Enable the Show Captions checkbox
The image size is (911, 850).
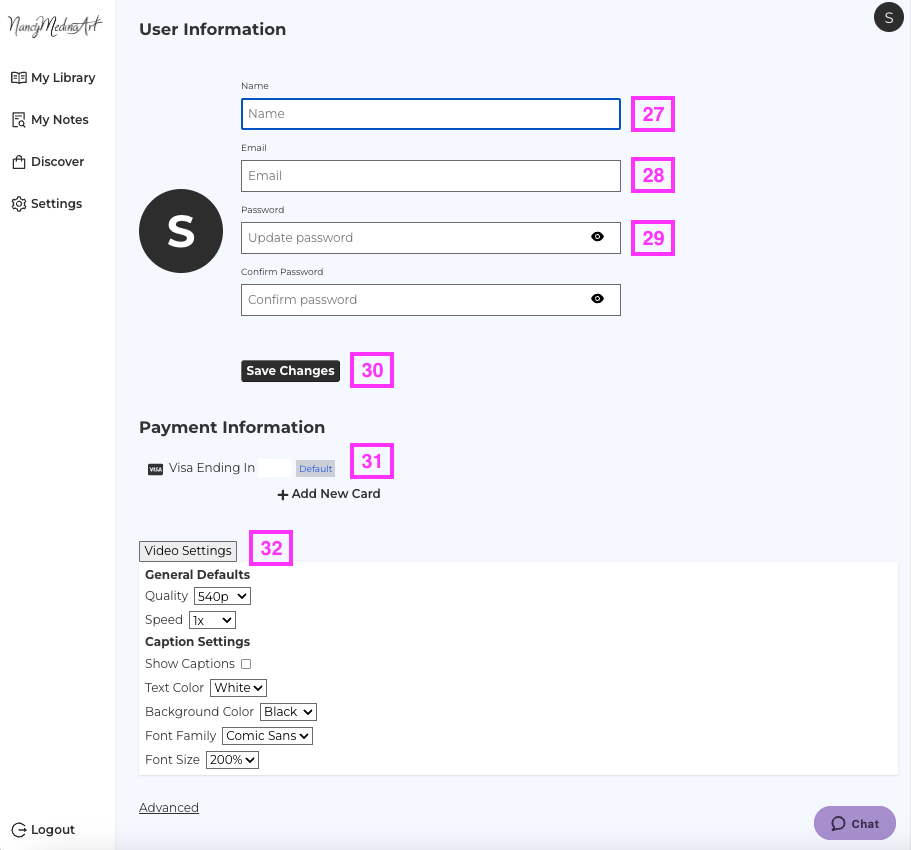[246, 663]
